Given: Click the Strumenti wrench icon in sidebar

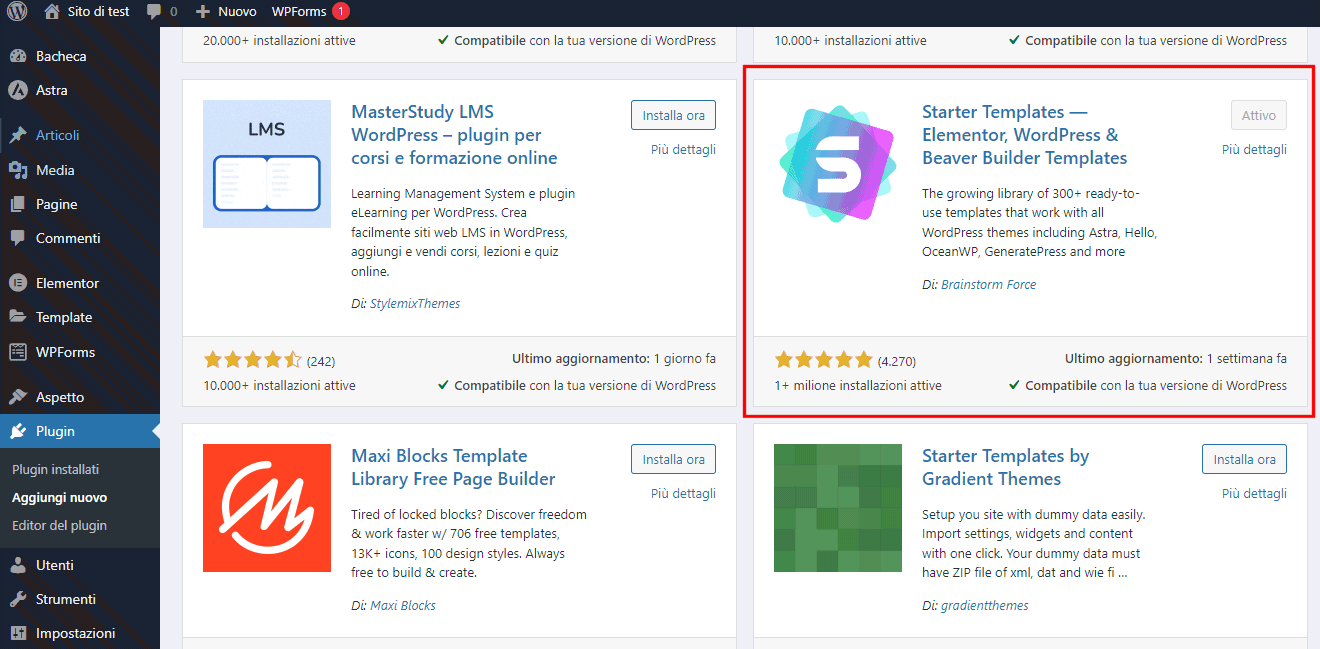Looking at the screenshot, I should pos(17,599).
